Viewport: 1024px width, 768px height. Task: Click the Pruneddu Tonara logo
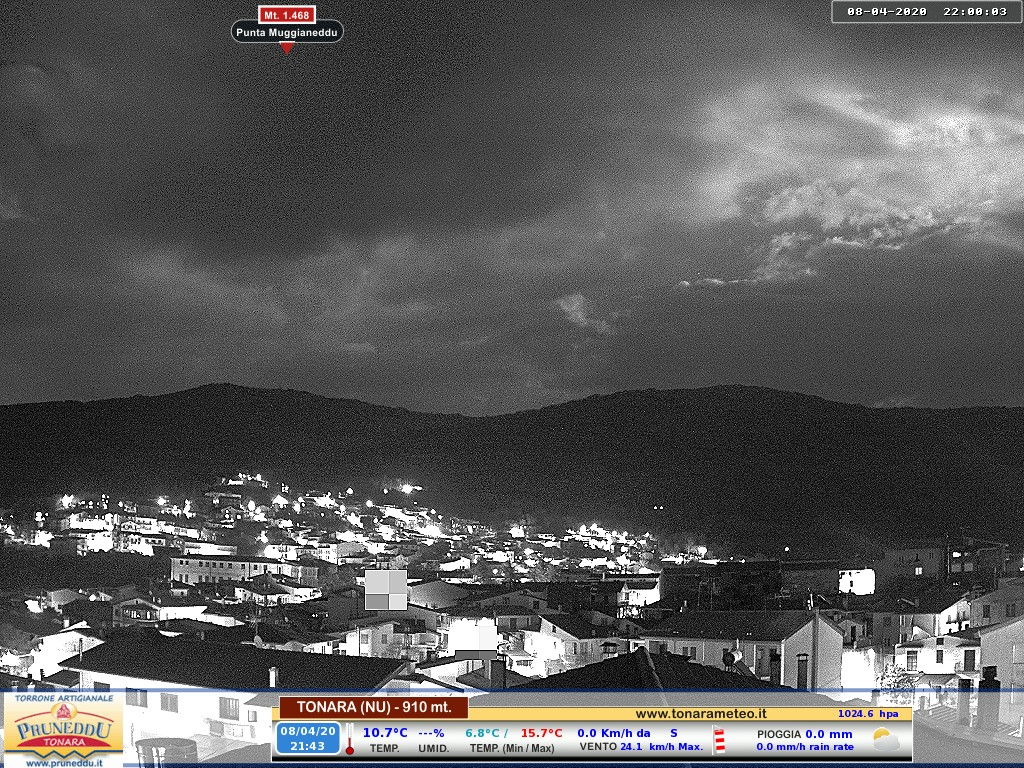pos(63,730)
